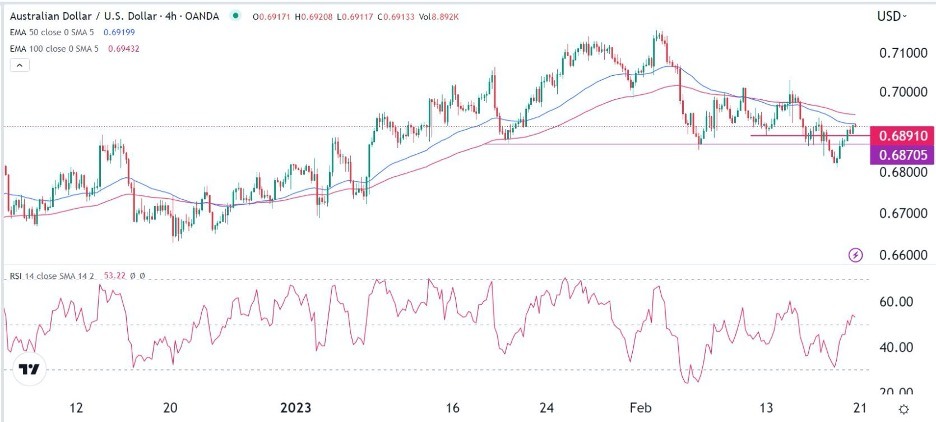Click the 20 date on time axis
Viewport: 936px width, 422px height.
(x=170, y=408)
